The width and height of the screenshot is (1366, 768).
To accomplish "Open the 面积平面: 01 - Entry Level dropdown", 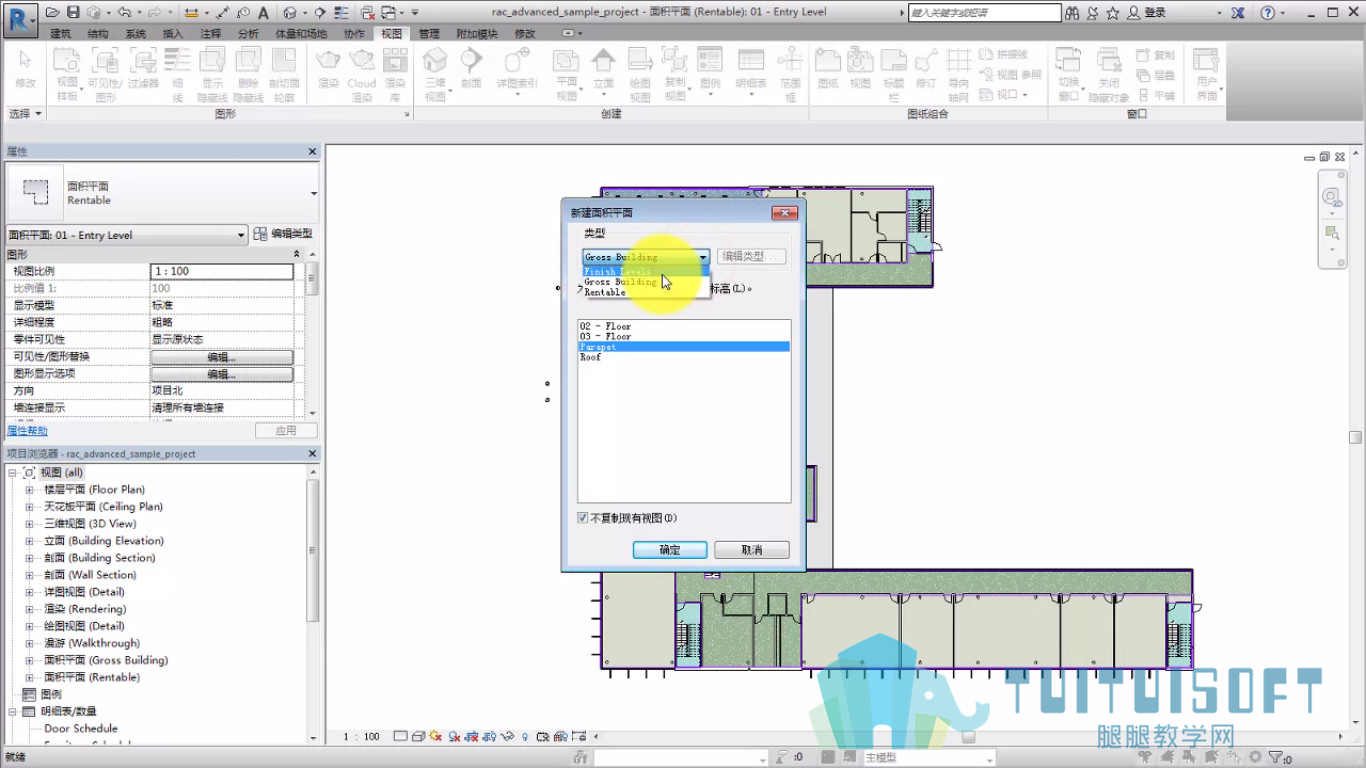I will pyautogui.click(x=127, y=235).
